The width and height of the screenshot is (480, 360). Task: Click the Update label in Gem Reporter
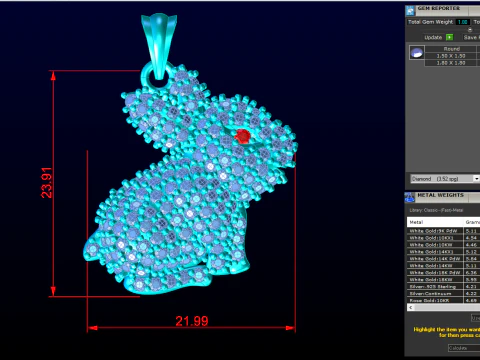pyautogui.click(x=433, y=37)
